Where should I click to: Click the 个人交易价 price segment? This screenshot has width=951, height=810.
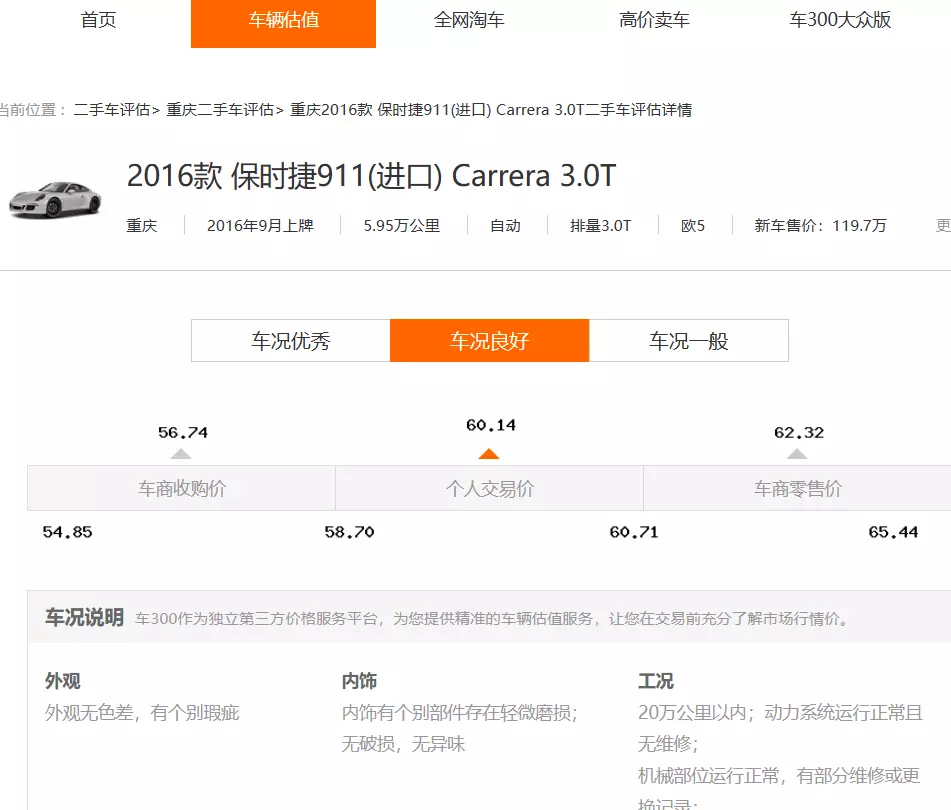click(x=489, y=488)
